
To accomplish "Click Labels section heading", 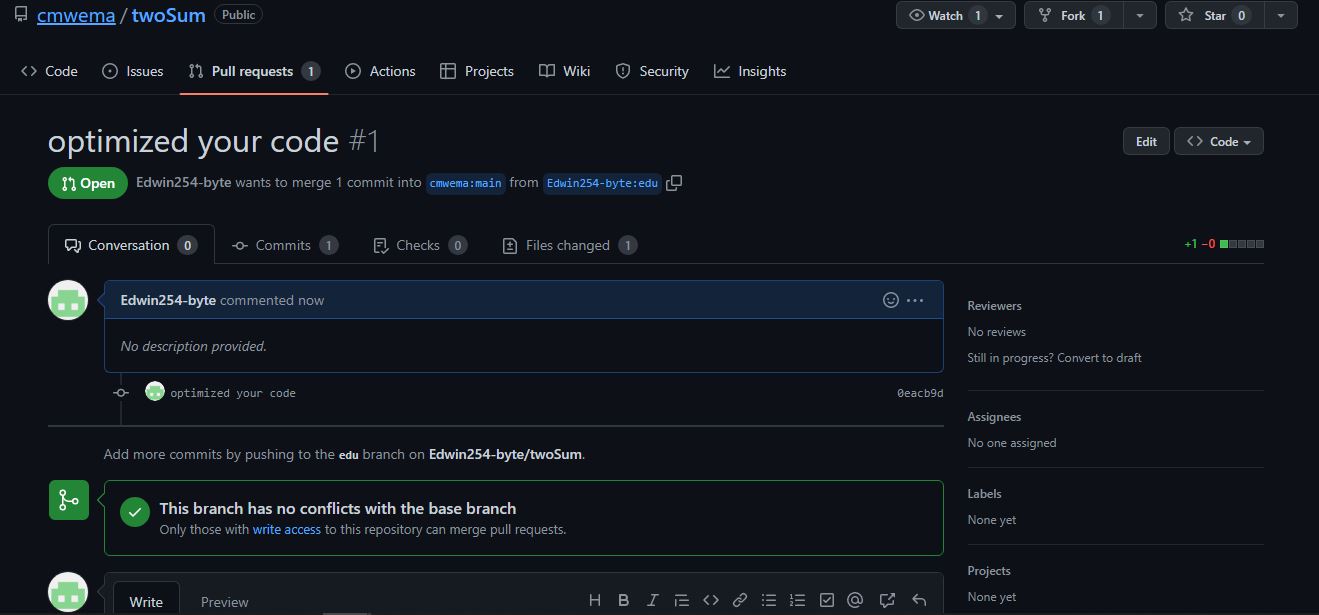I will [x=984, y=494].
